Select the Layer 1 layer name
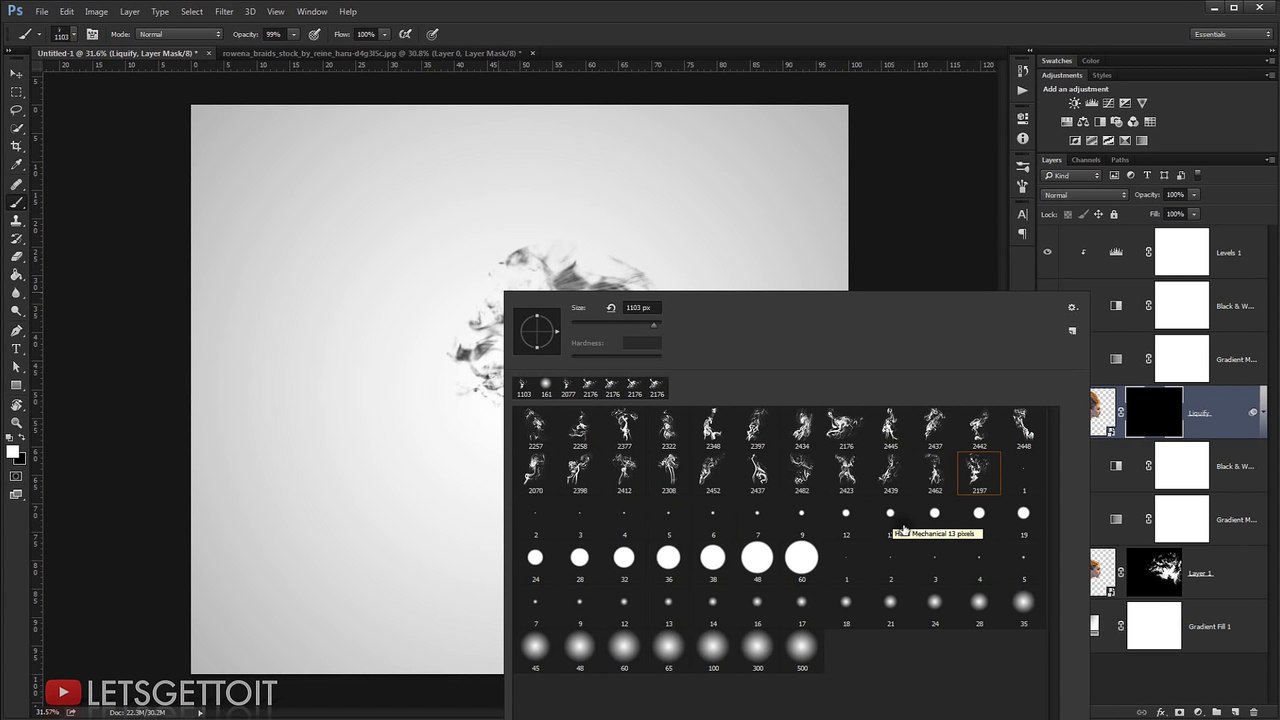Screen dimensions: 1280x720 pyautogui.click(x=1200, y=573)
